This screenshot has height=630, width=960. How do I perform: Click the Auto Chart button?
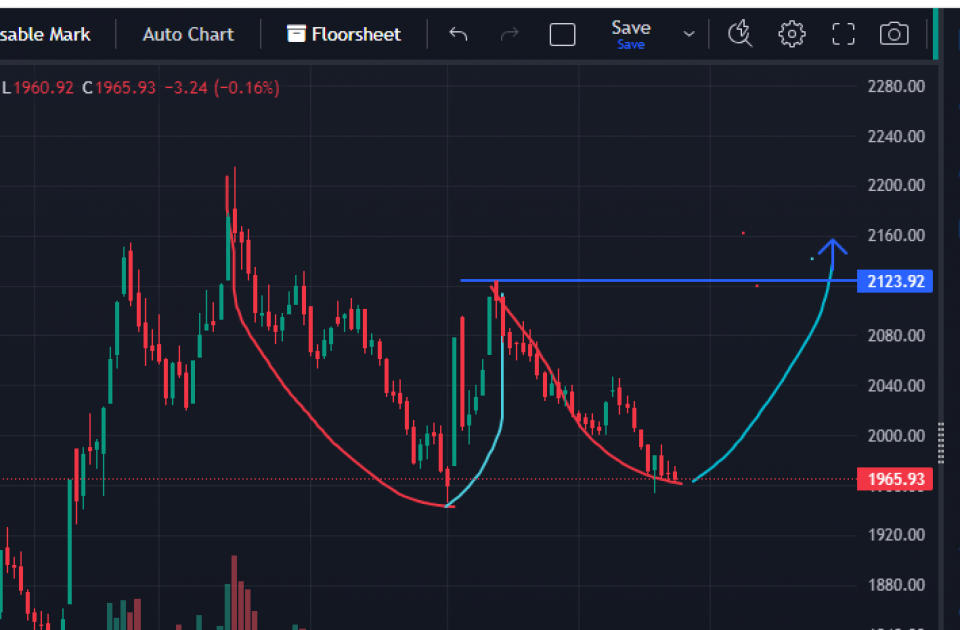pyautogui.click(x=188, y=34)
